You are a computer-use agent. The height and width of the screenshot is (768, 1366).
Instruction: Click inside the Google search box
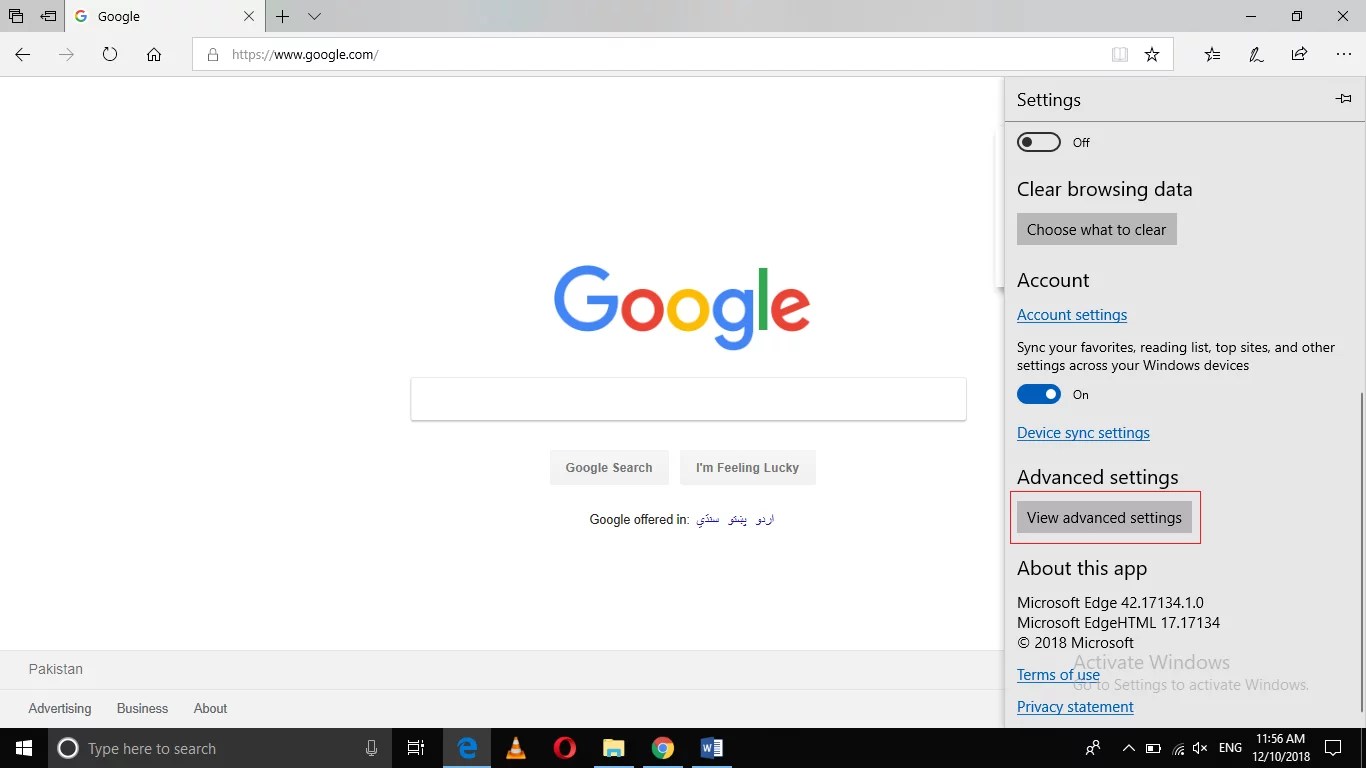pos(688,398)
